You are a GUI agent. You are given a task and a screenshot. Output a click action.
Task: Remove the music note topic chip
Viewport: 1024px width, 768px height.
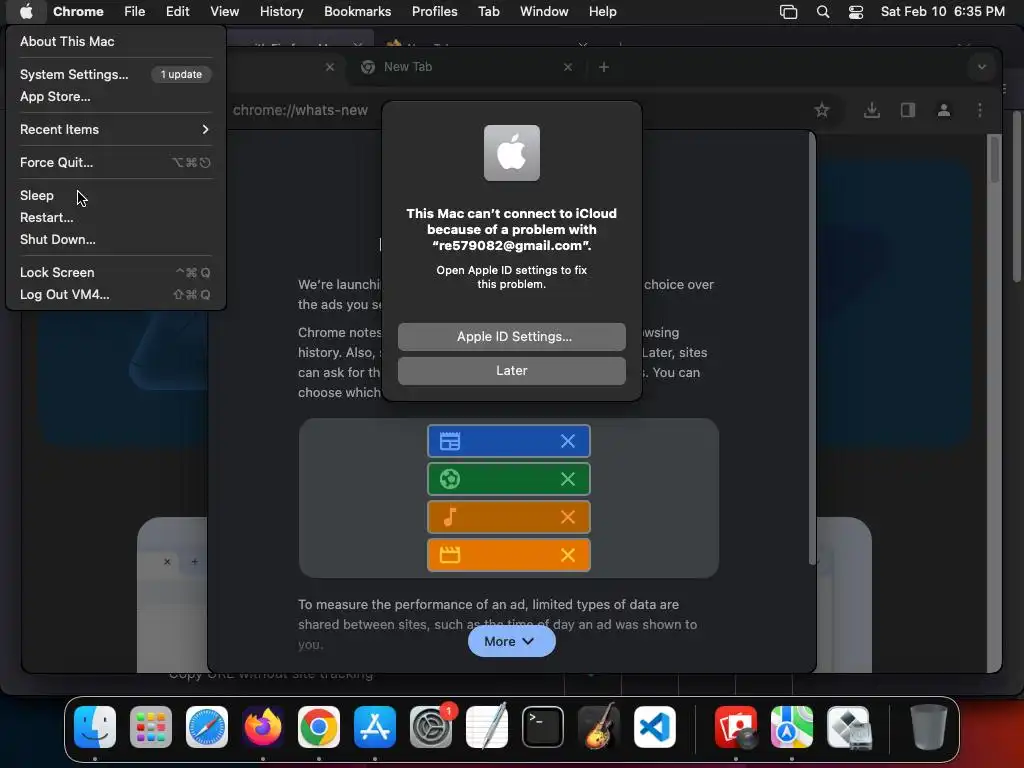(x=568, y=517)
